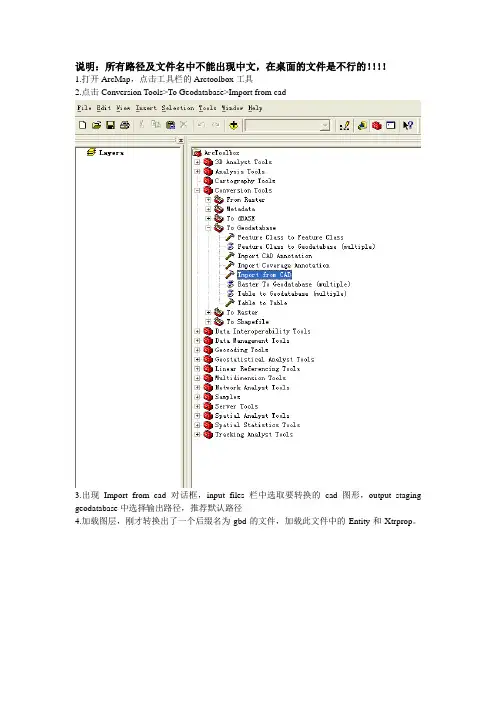Toggle the red ArcToolbox window icon

tap(376, 125)
